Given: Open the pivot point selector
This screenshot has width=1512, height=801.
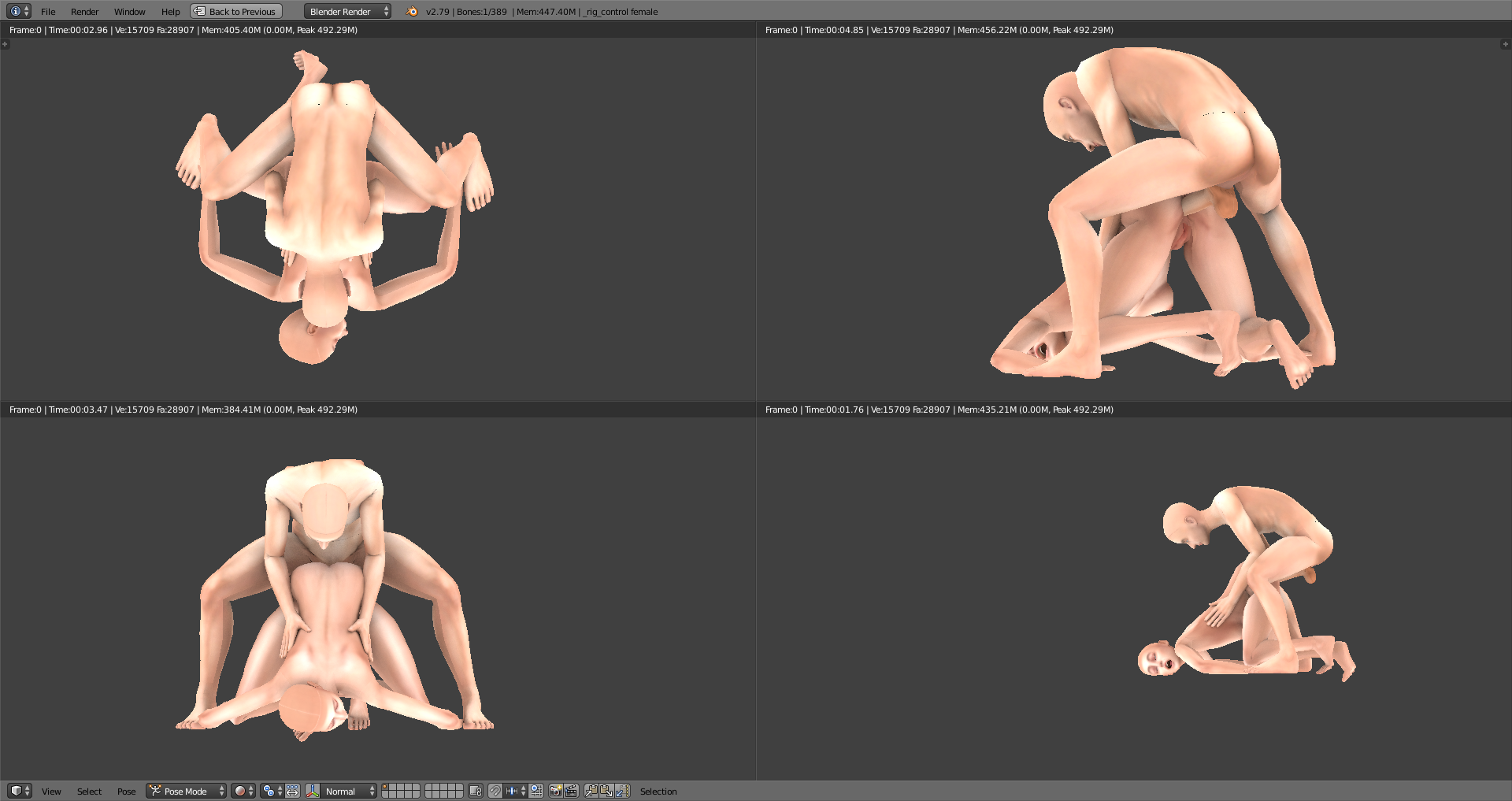Looking at the screenshot, I should point(272,791).
